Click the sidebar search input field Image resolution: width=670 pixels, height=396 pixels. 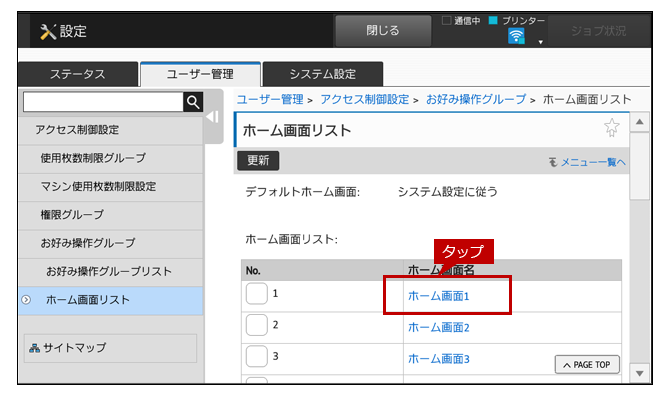(103, 102)
